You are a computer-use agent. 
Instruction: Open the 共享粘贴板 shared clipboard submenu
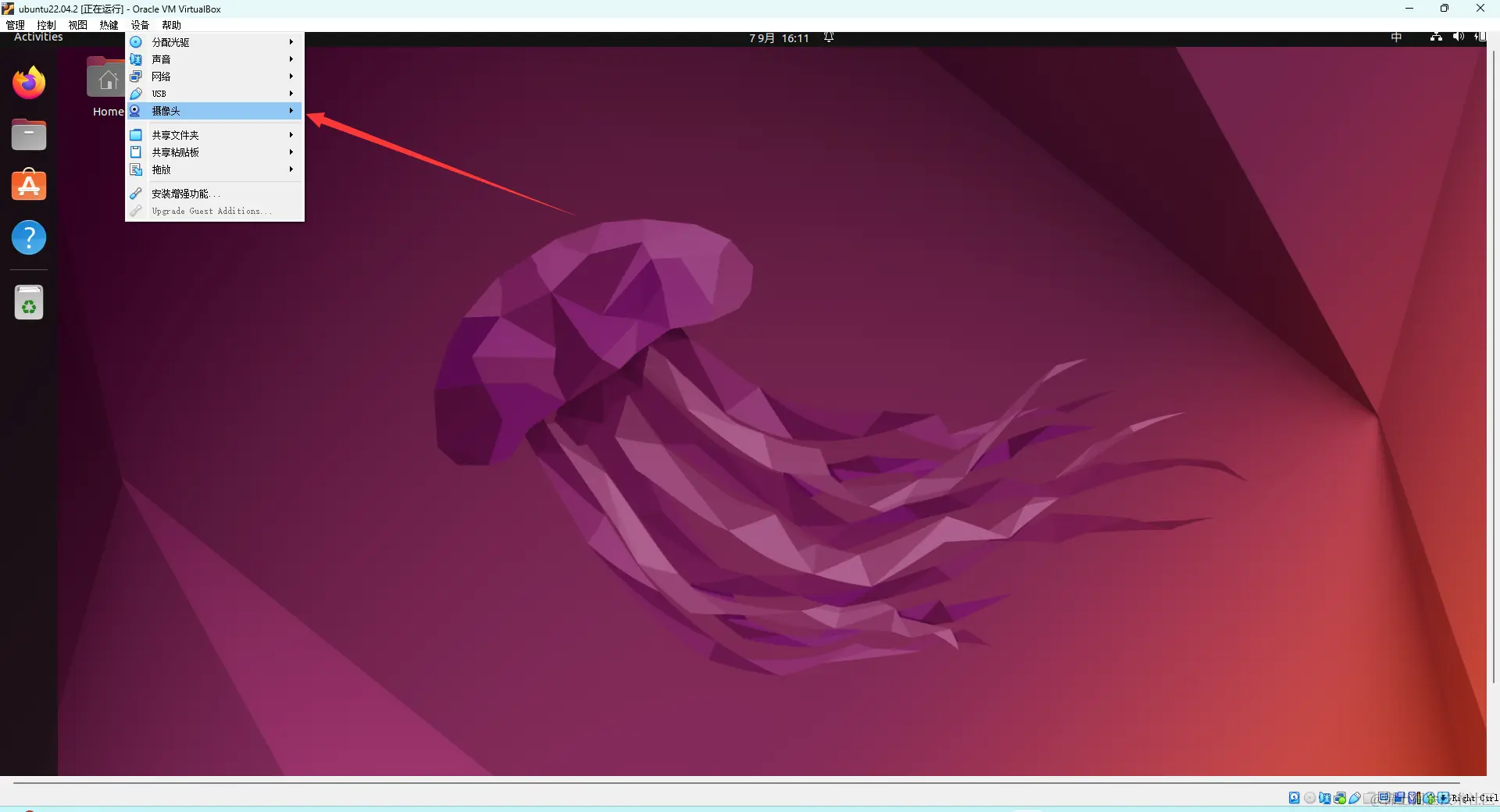coord(215,152)
